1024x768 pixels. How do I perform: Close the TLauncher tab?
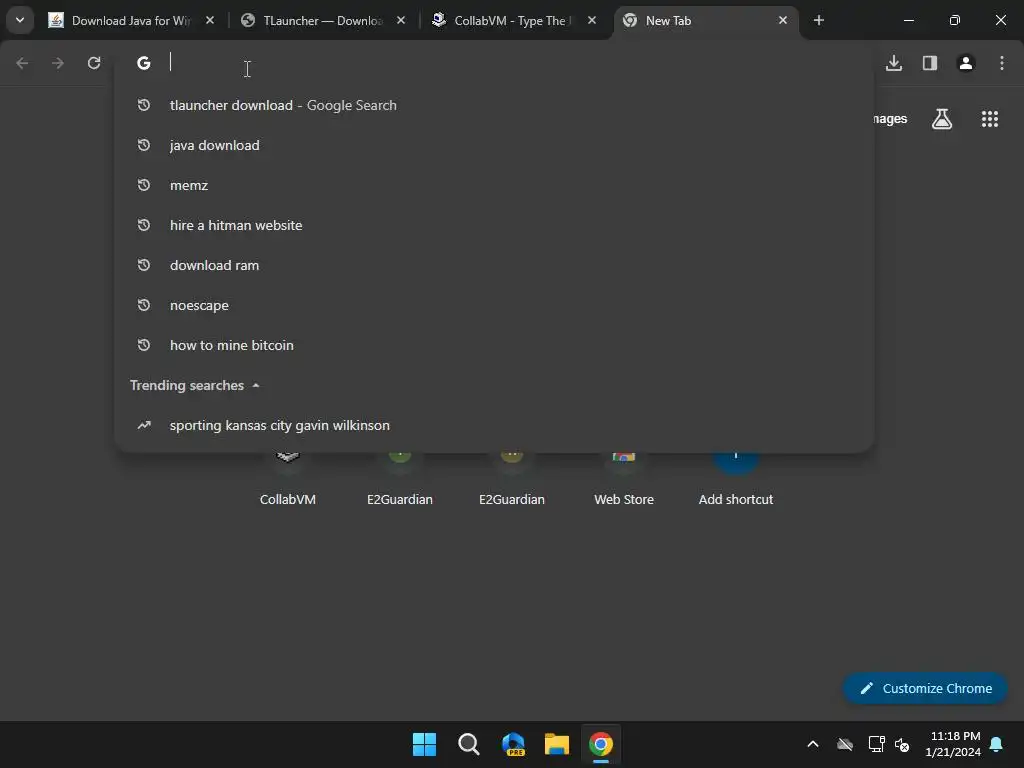(401, 20)
